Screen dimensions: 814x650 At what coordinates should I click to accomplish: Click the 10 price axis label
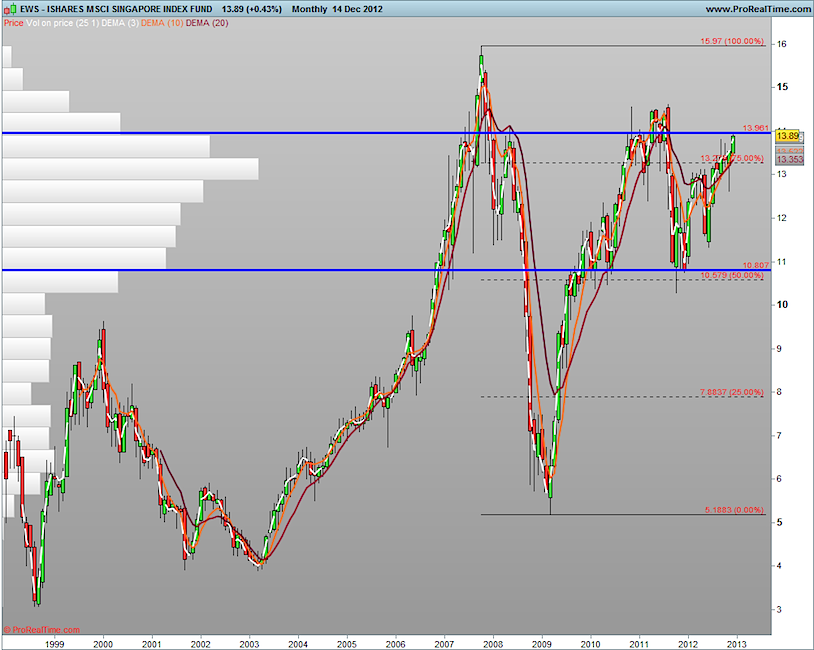[782, 305]
